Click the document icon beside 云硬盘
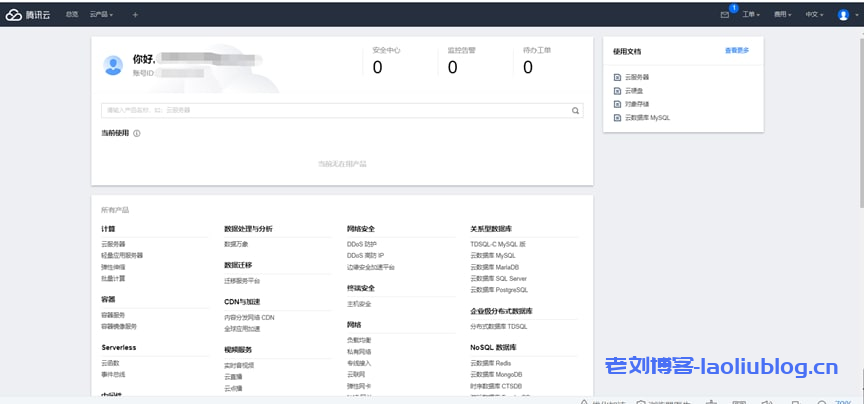 [x=617, y=90]
